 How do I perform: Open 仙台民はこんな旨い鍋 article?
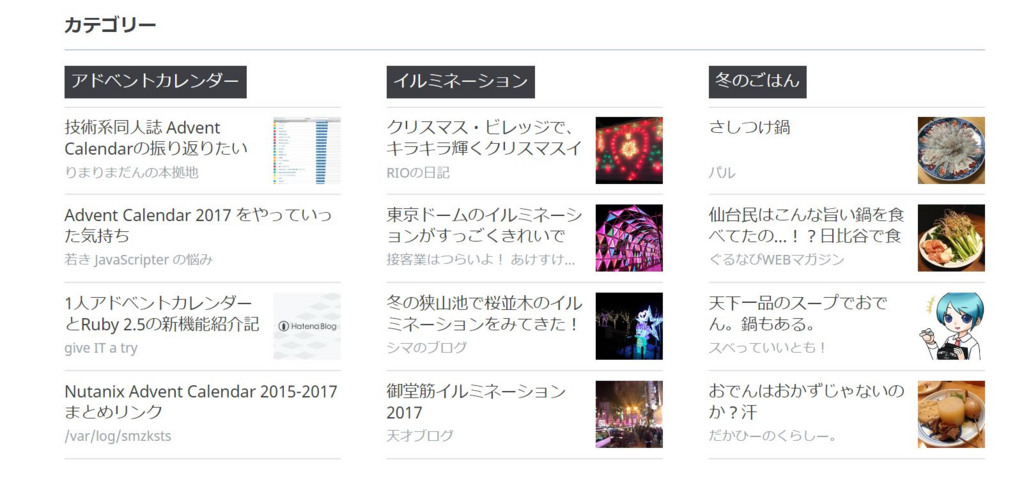point(805,225)
